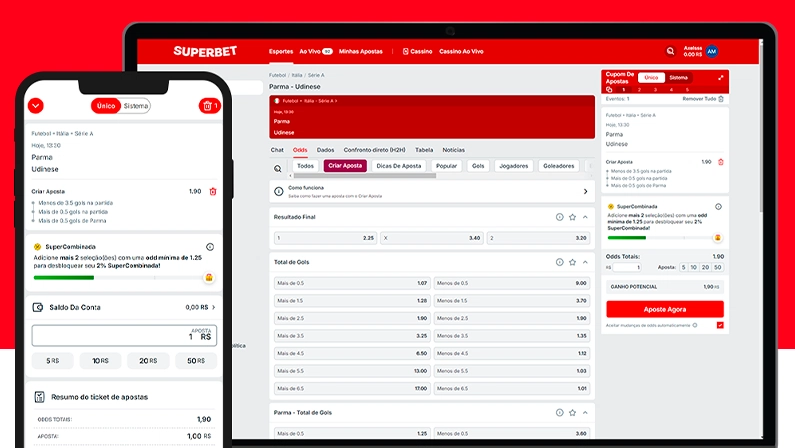Switch to the Chat tab
Image resolution: width=795 pixels, height=448 pixels.
click(277, 150)
